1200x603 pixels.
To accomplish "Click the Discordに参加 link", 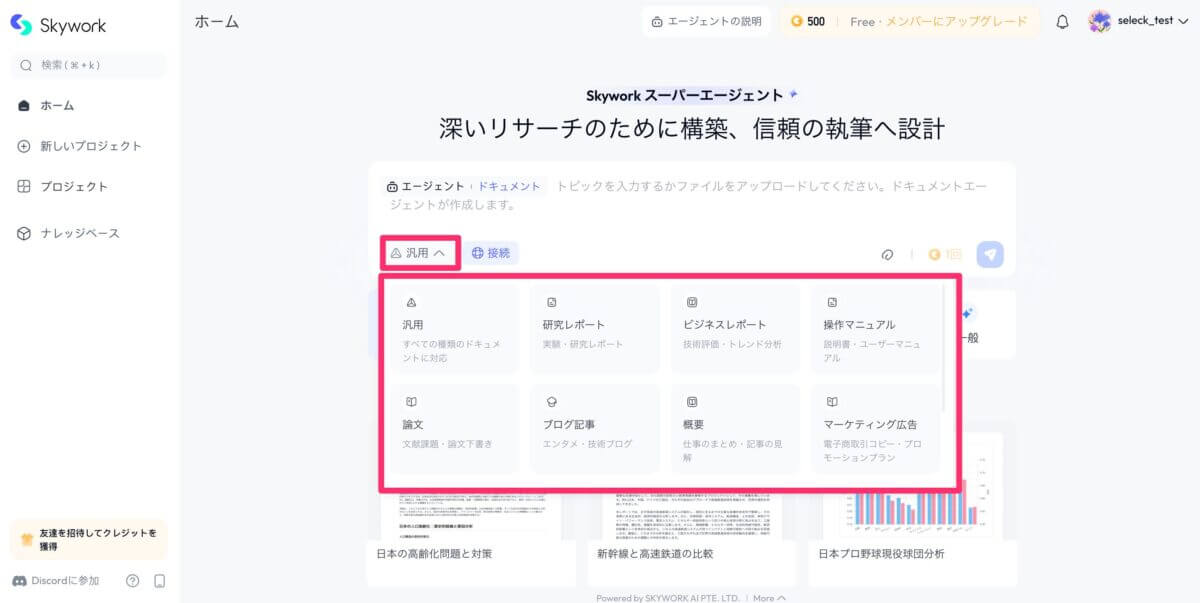I will pyautogui.click(x=56, y=581).
